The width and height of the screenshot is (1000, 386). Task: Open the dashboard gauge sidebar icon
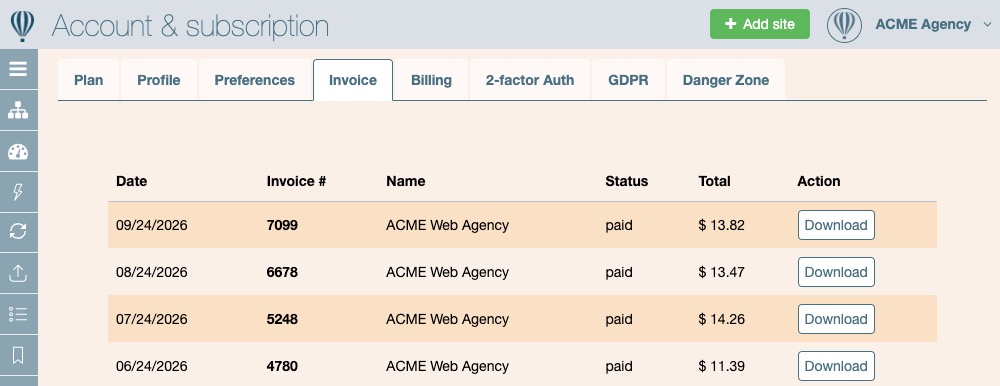(x=18, y=152)
